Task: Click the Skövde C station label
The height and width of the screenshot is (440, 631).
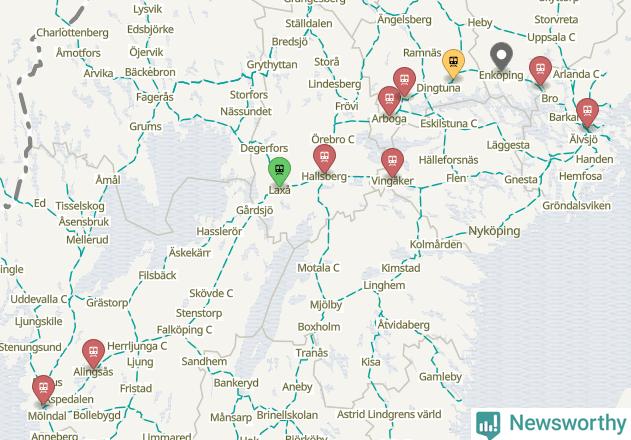Action: [211, 293]
